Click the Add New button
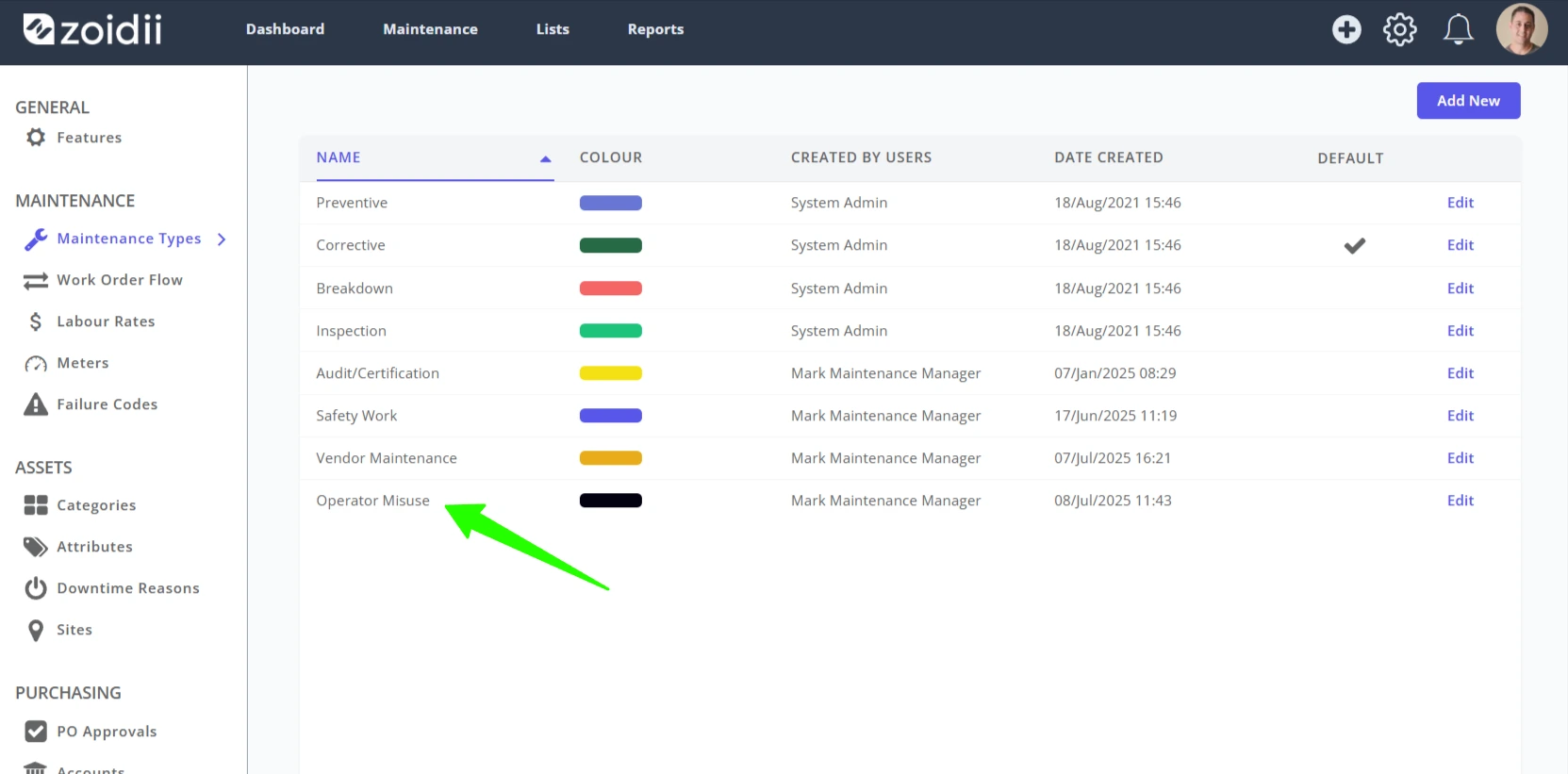Image resolution: width=1568 pixels, height=774 pixels. [x=1468, y=101]
